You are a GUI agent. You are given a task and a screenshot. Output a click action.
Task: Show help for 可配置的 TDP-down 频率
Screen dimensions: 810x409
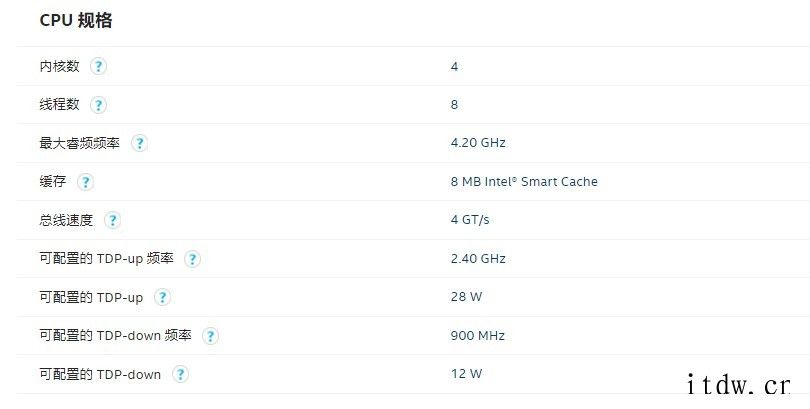pyautogui.click(x=210, y=336)
